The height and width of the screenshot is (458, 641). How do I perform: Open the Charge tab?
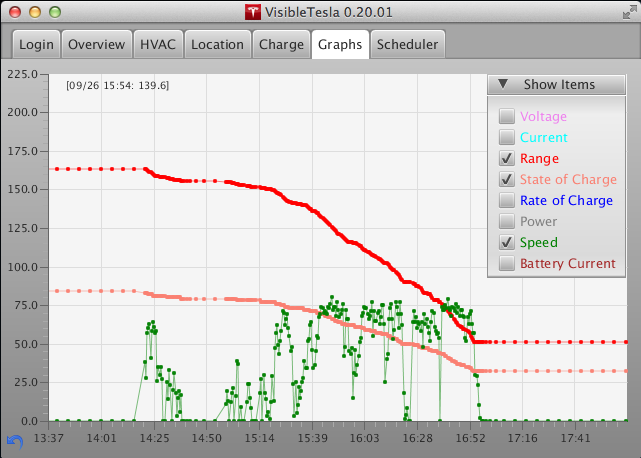(x=281, y=44)
